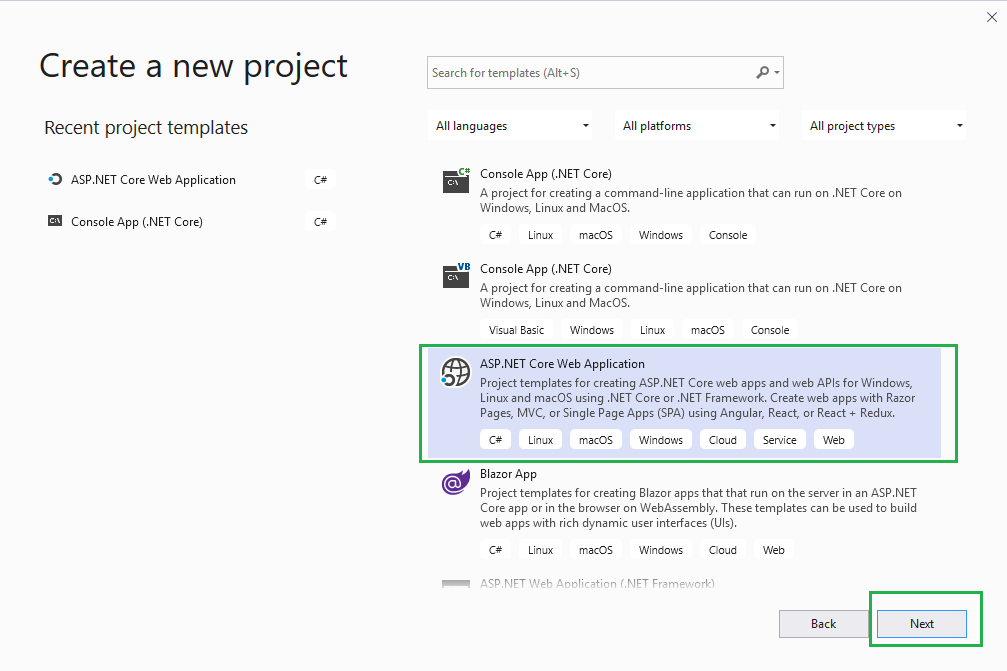
Task: Click the Visual Basic Console App icon
Action: point(456,276)
